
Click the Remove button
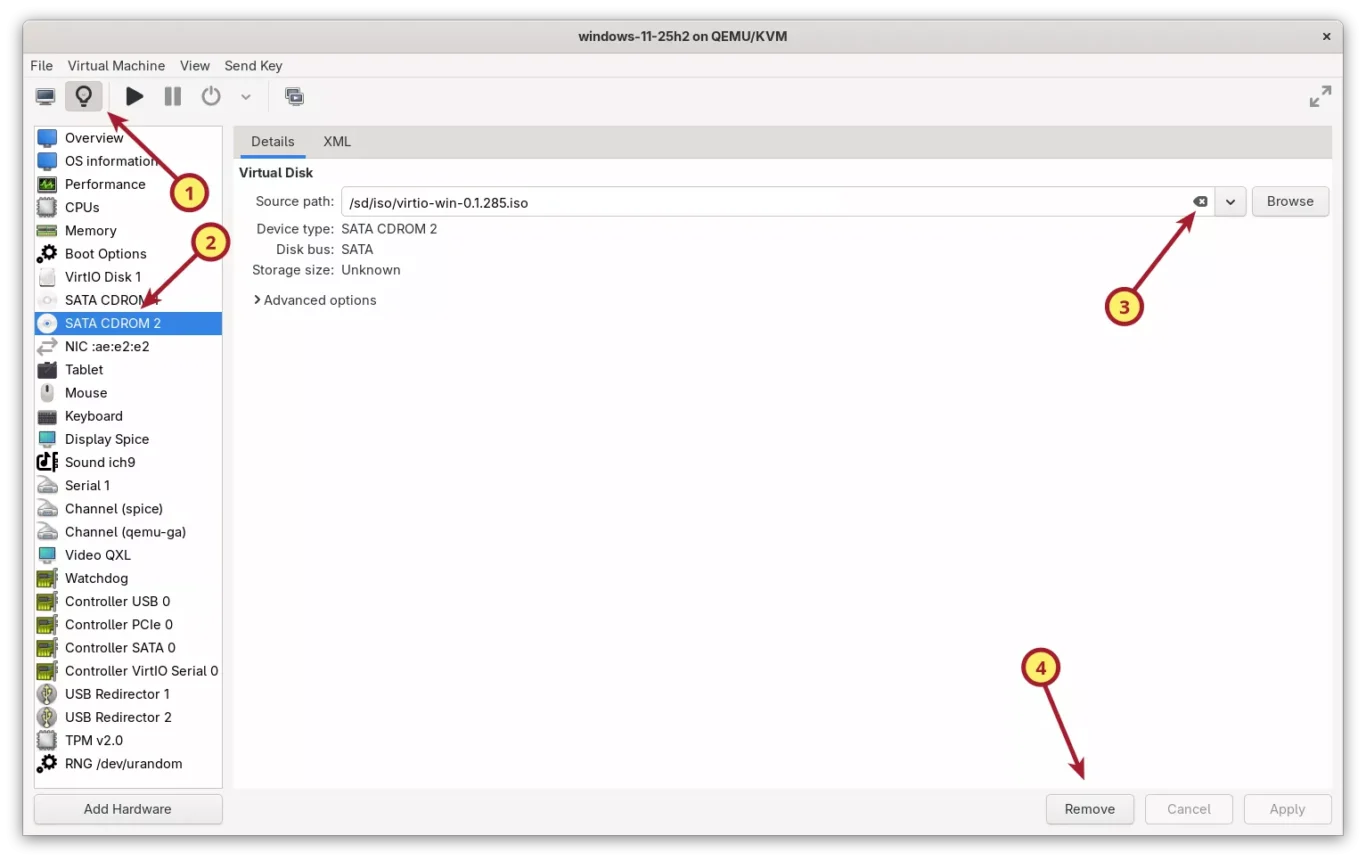(x=1090, y=809)
